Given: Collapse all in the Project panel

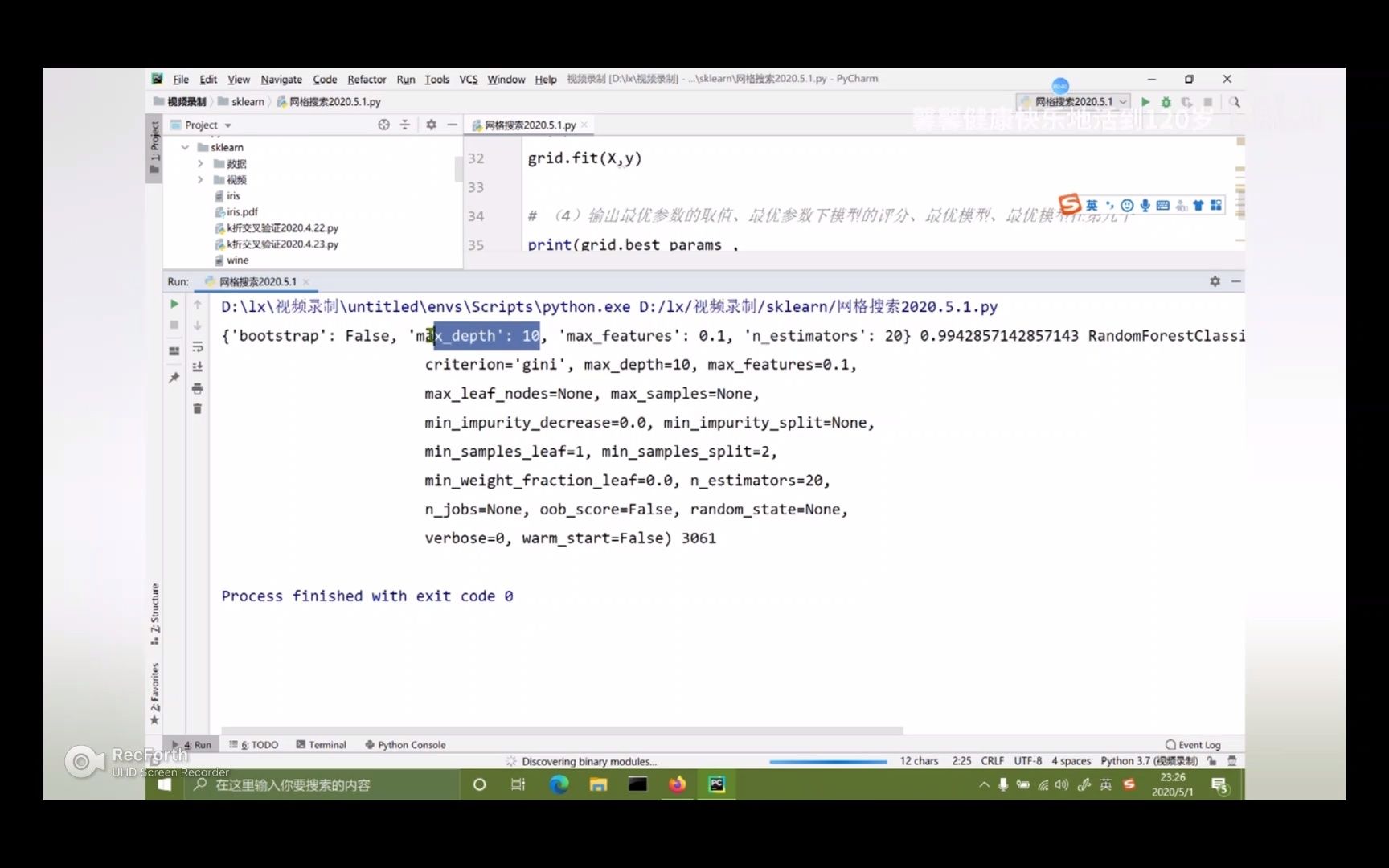Looking at the screenshot, I should [405, 125].
